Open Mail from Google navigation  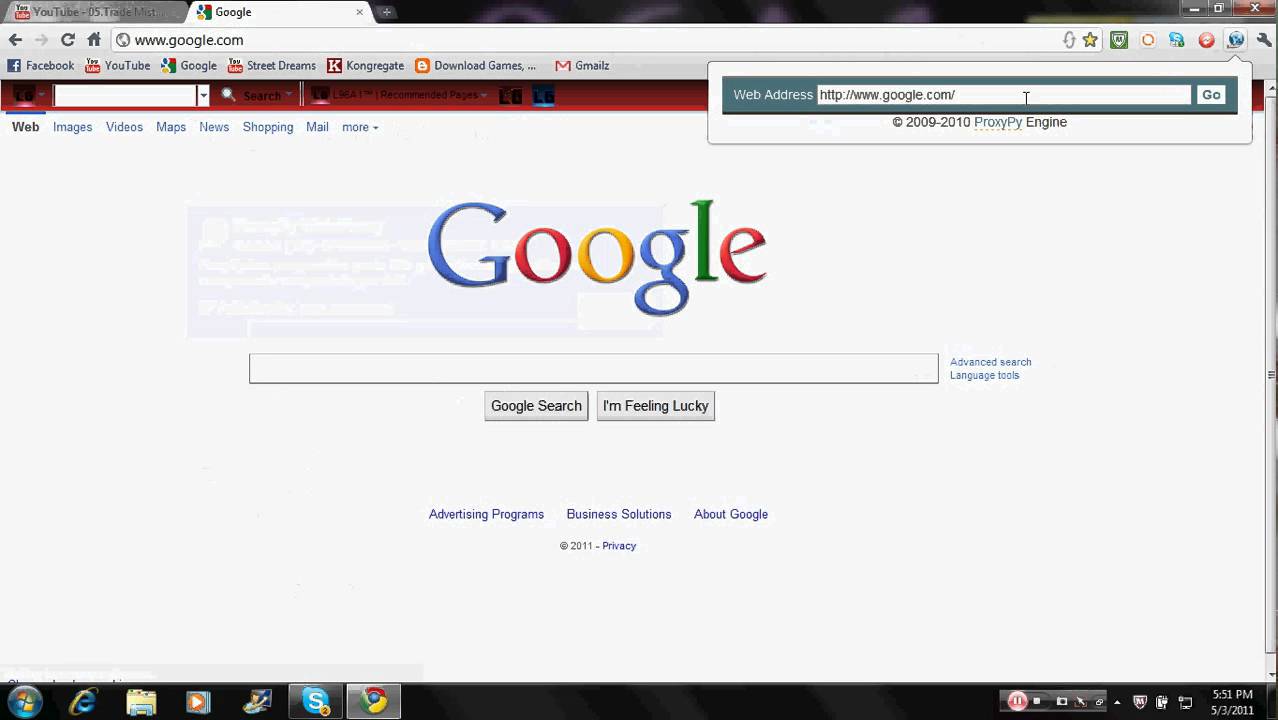coord(317,127)
